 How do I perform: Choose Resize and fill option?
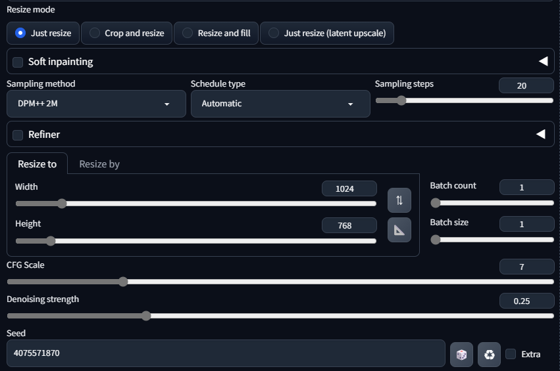coord(216,33)
